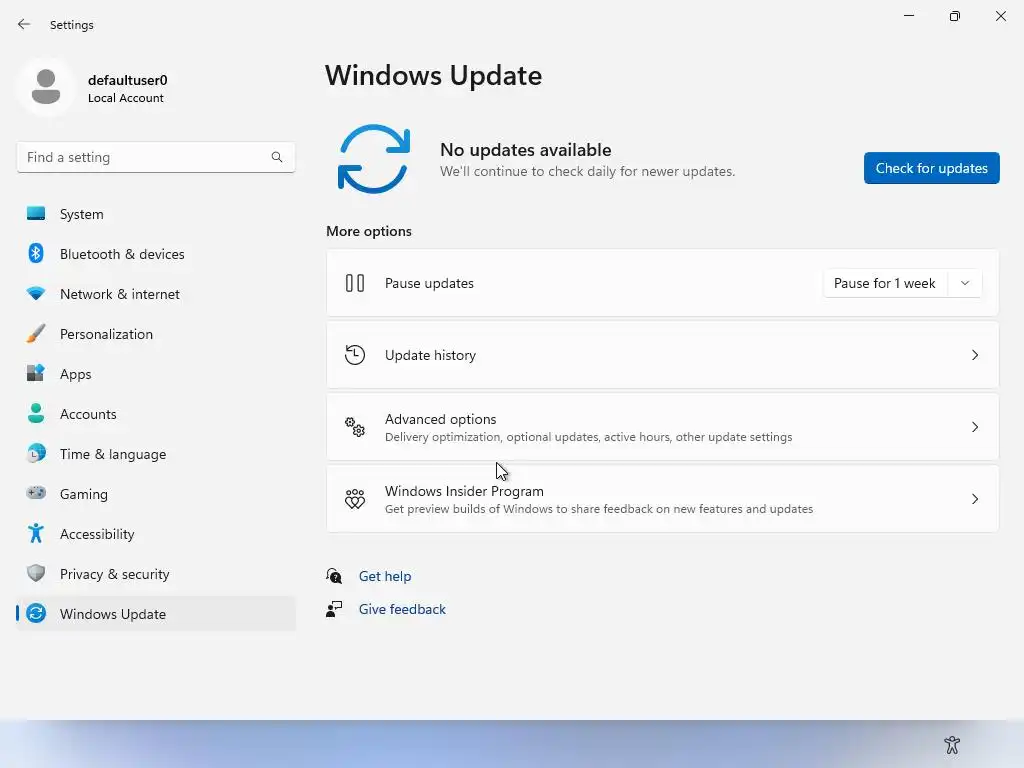Expand Update history chevron

tap(975, 355)
